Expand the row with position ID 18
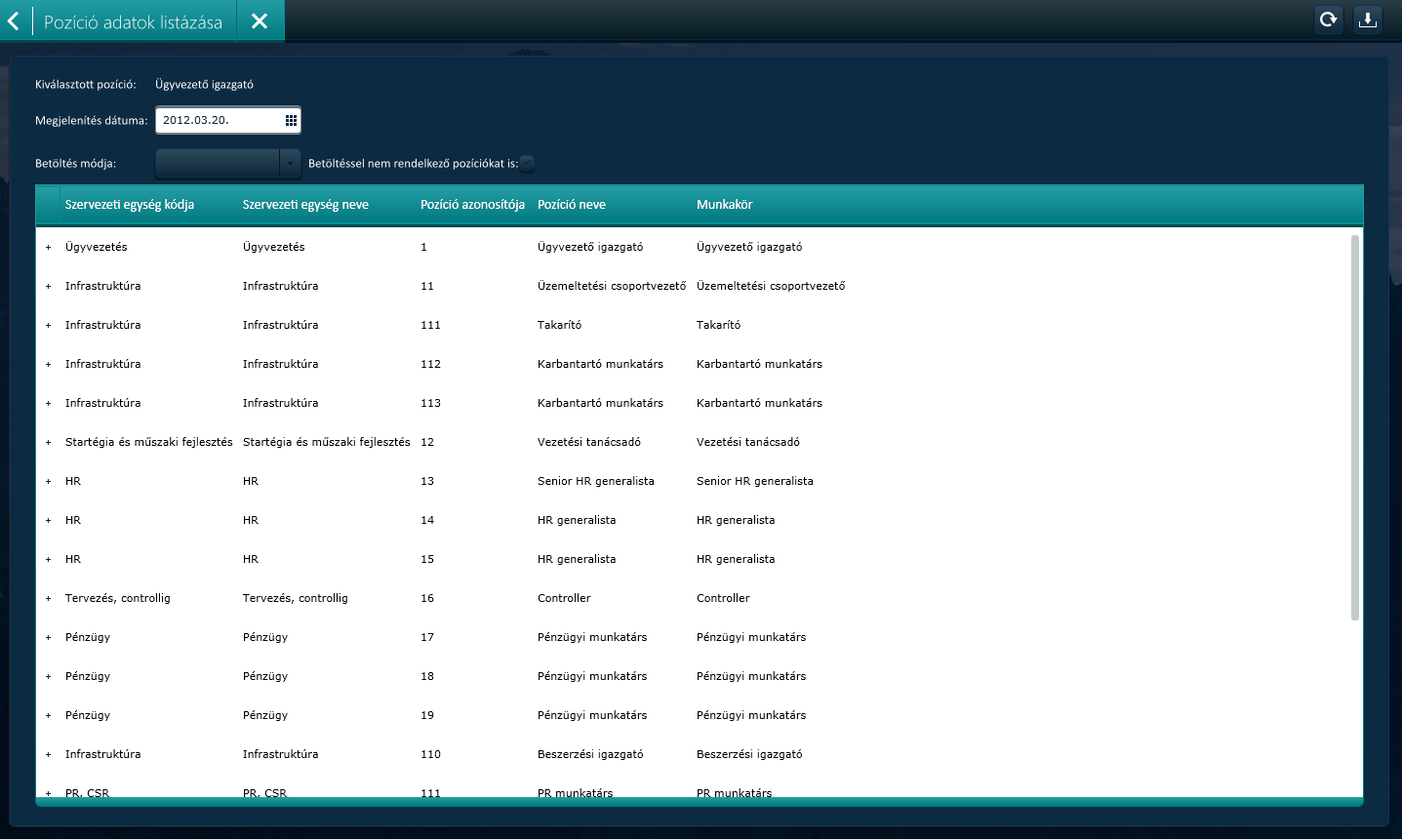The image size is (1402, 840). point(48,677)
